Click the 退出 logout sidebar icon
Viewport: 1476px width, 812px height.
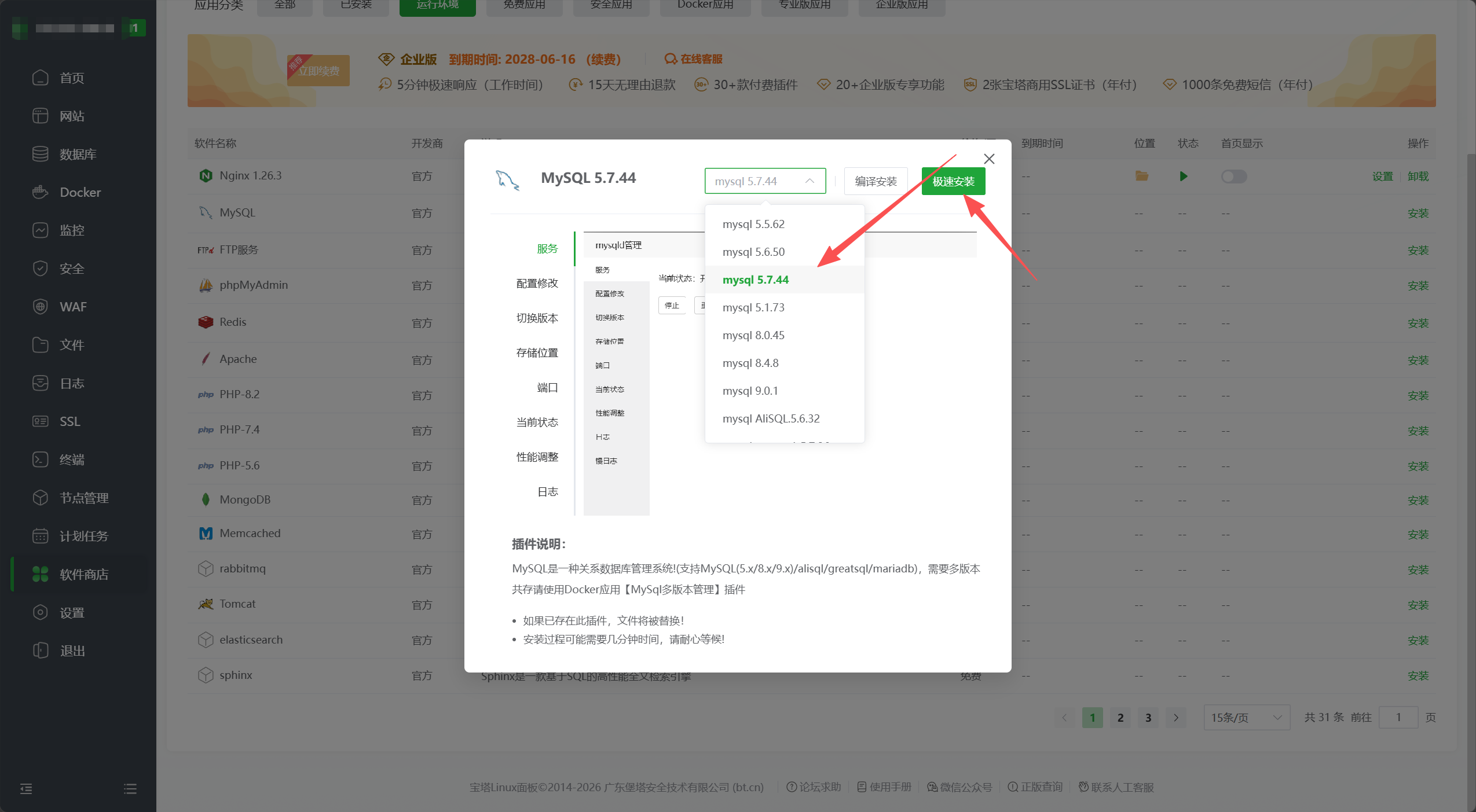click(x=40, y=651)
